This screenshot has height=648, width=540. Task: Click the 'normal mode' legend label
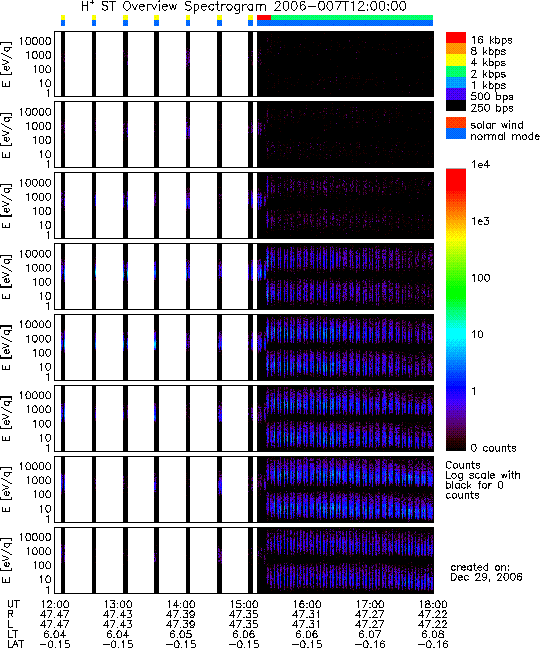point(505,136)
